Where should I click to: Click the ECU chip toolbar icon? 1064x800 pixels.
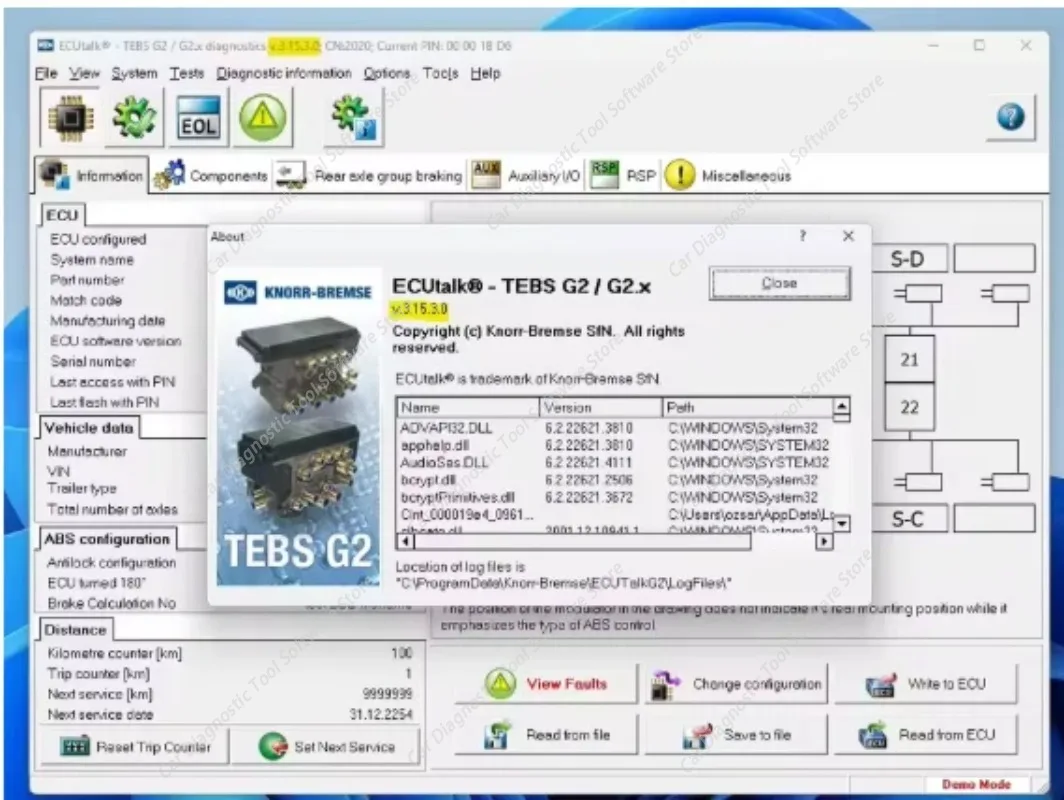[x=70, y=117]
